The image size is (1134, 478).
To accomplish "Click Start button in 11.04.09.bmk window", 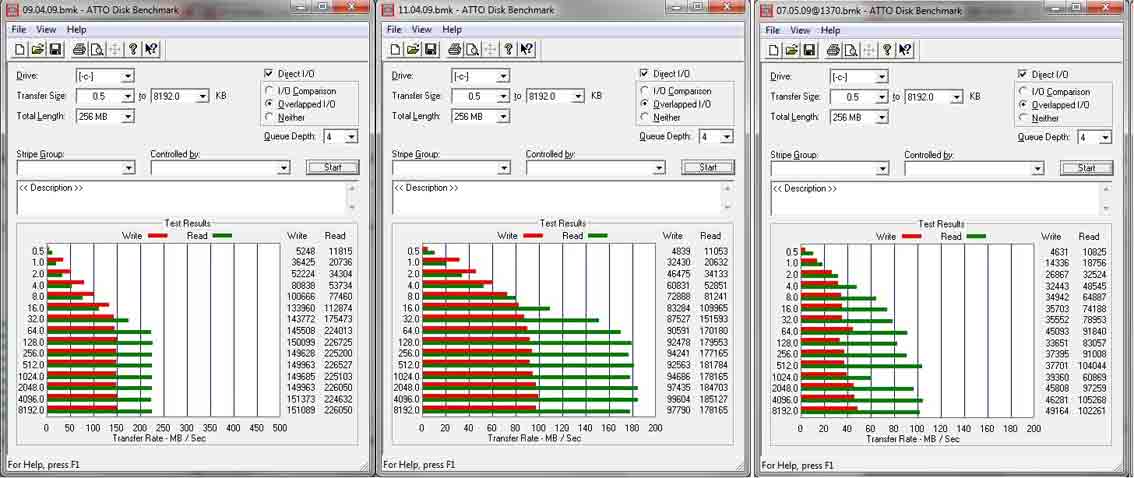I will pyautogui.click(x=707, y=167).
